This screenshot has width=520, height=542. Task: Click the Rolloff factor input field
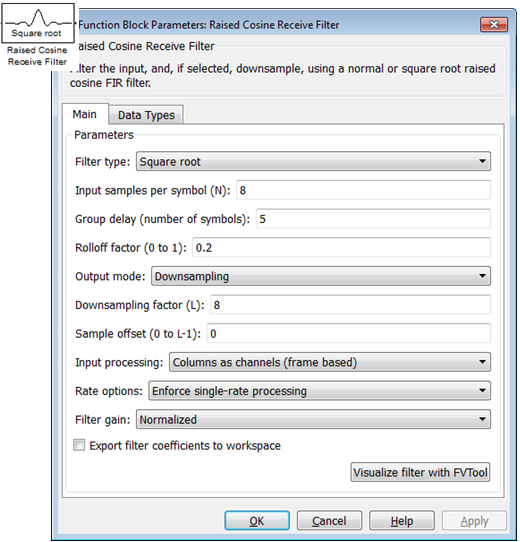click(342, 247)
